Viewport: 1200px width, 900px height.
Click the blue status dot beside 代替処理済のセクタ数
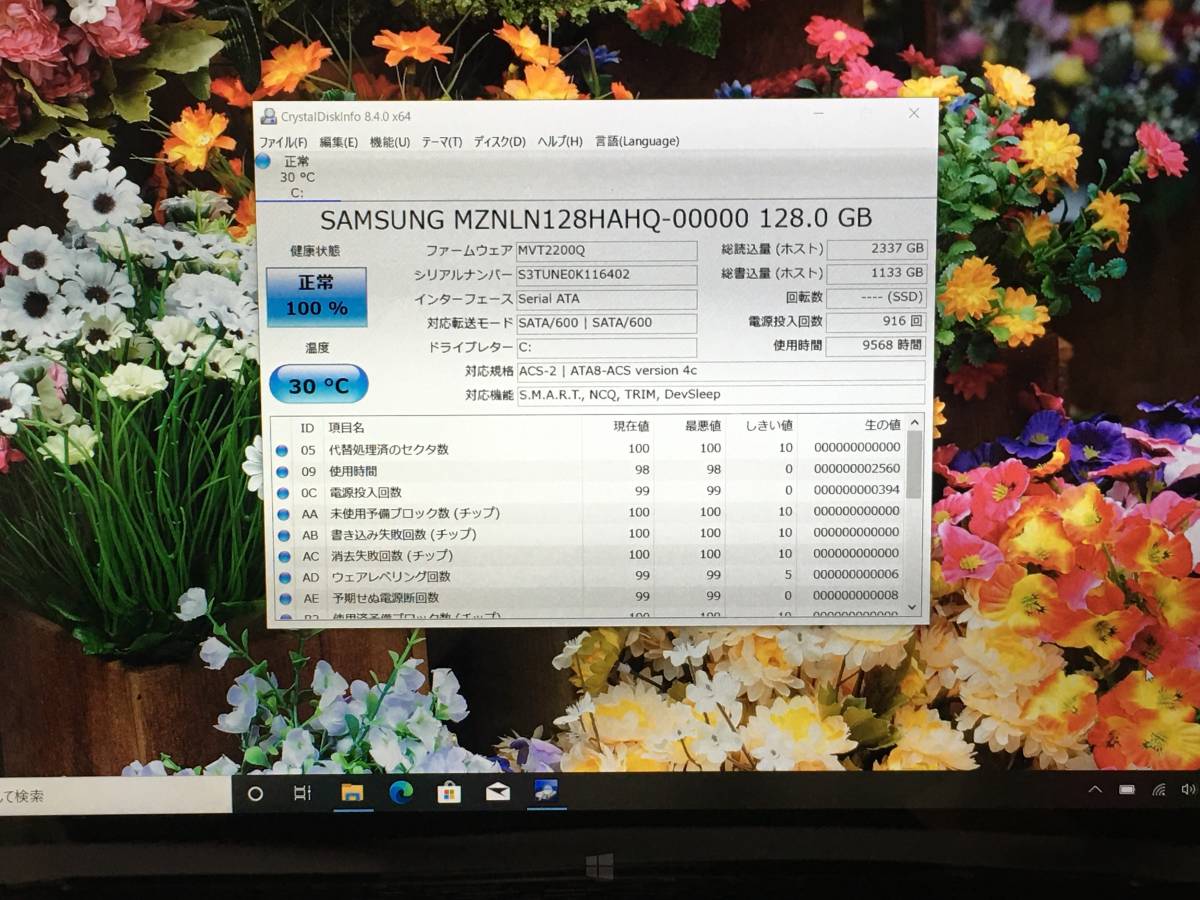tap(283, 448)
